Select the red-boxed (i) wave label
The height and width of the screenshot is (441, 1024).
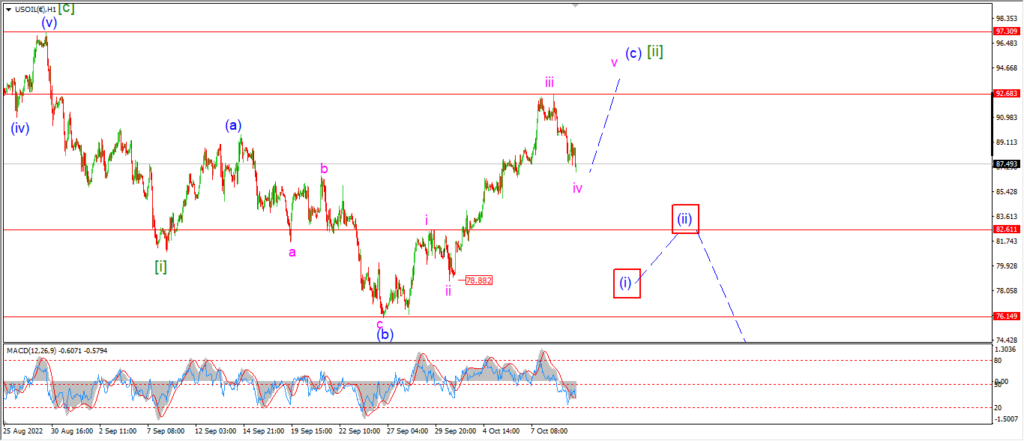pyautogui.click(x=626, y=283)
